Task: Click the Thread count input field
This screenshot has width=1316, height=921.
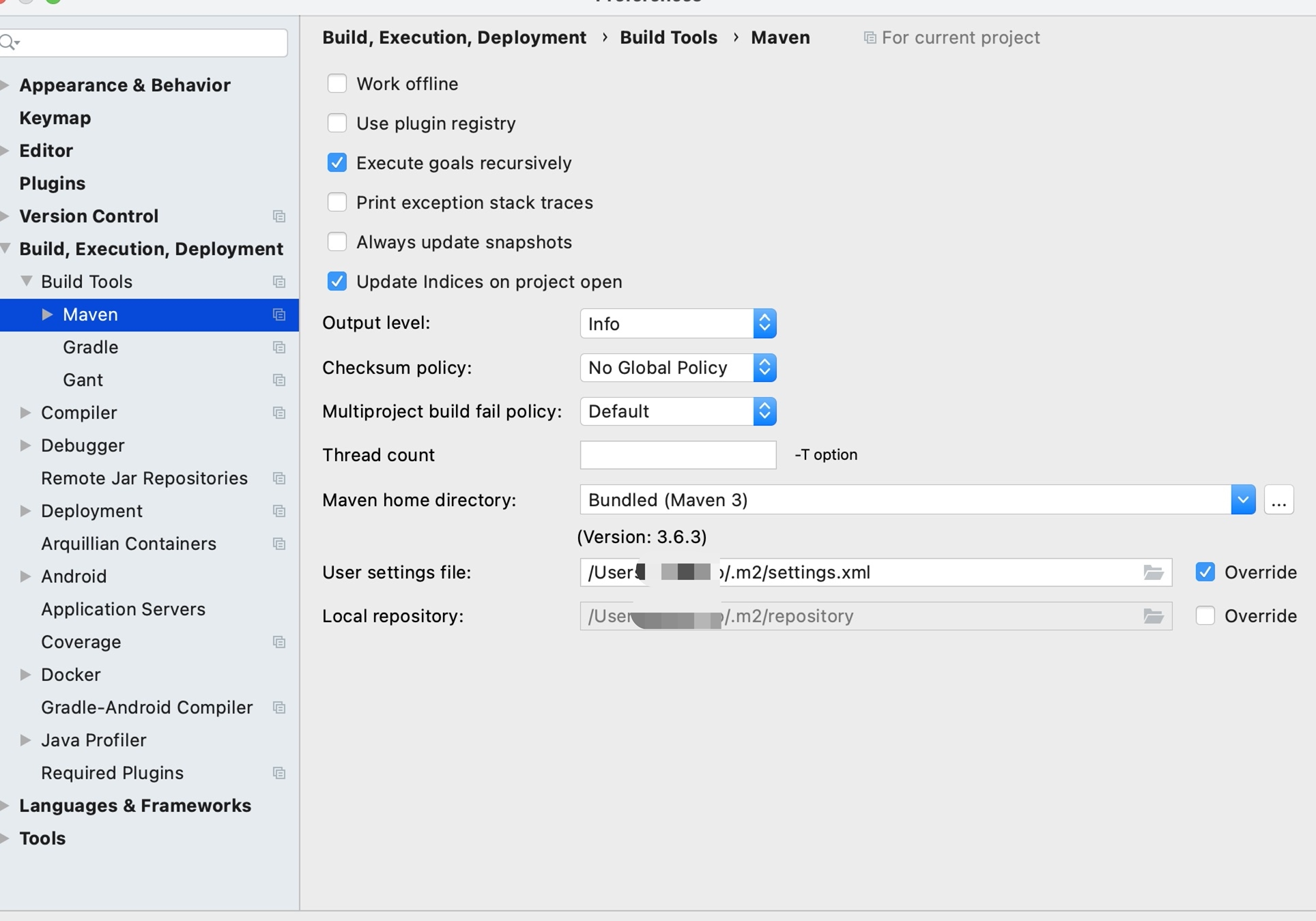Action: [x=678, y=455]
